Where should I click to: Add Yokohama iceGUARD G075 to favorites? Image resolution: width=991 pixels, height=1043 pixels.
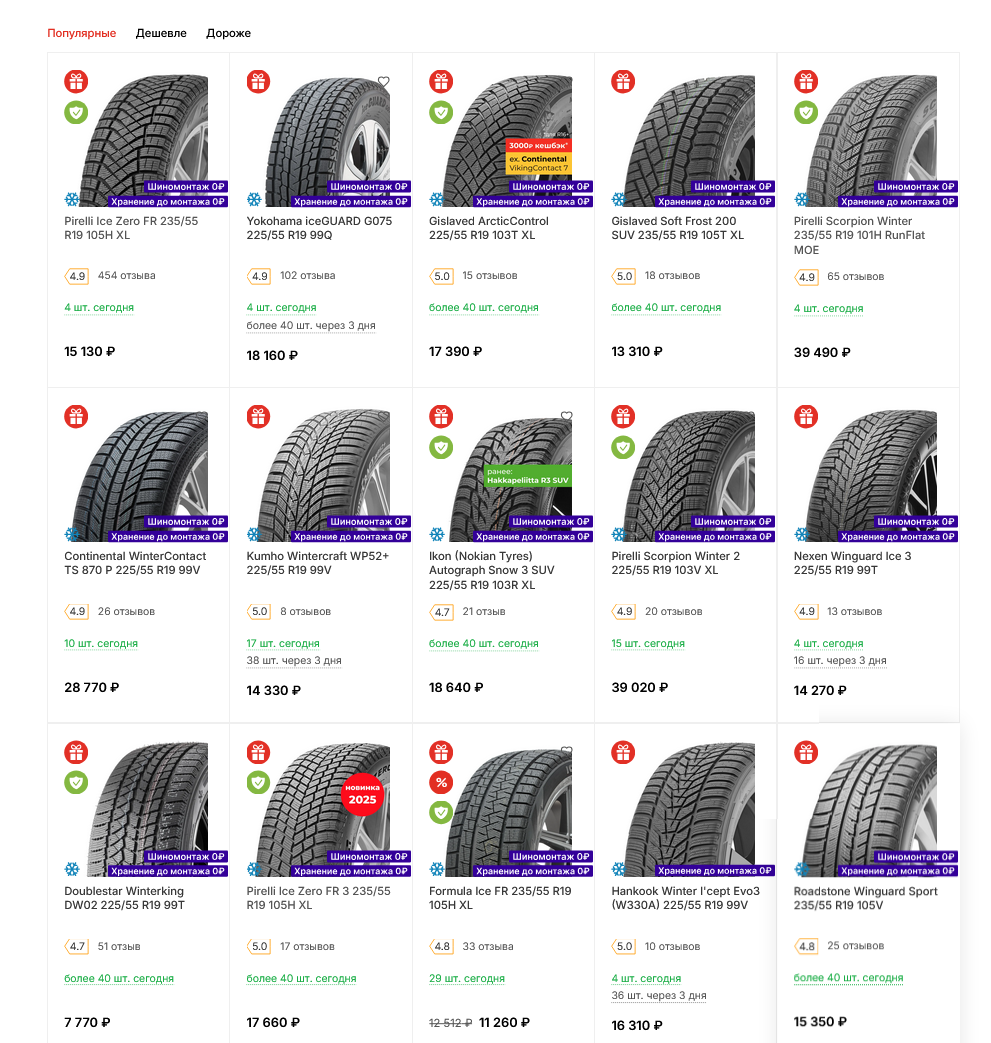(x=383, y=82)
